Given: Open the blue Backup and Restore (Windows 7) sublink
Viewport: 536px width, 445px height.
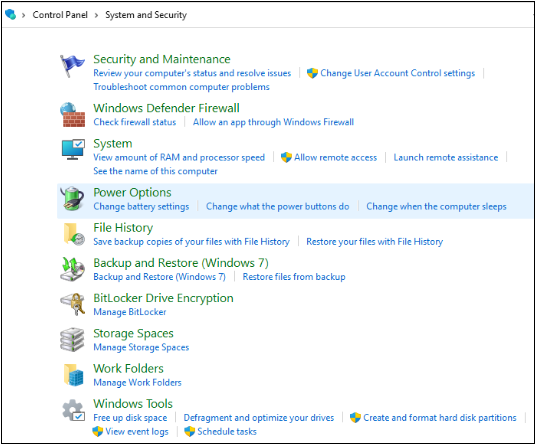Looking at the screenshot, I should point(159,277).
